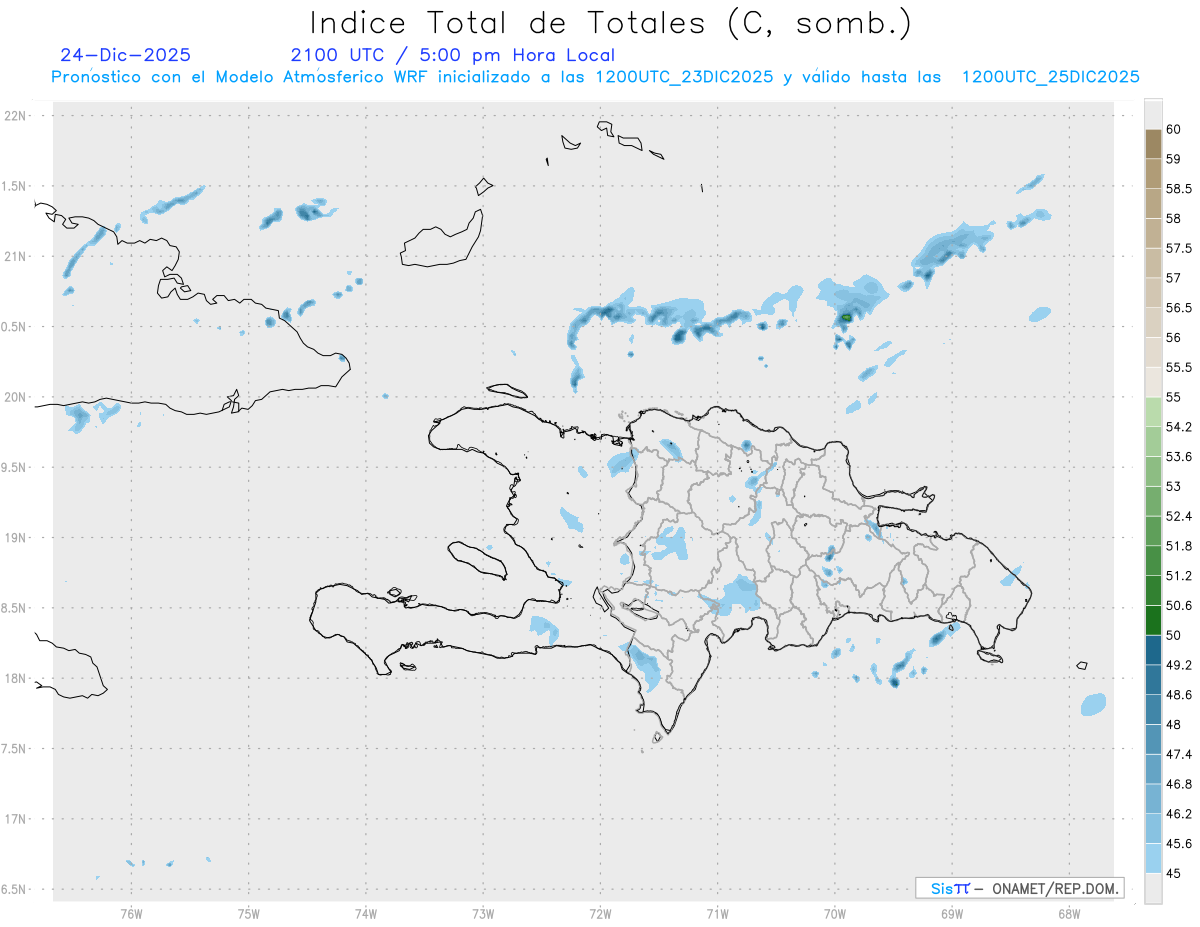
Task: Click the brown color band between 59 and 60
Action: click(1153, 143)
